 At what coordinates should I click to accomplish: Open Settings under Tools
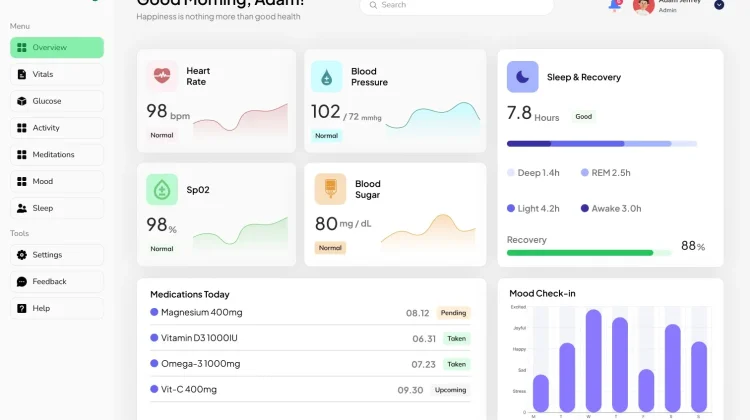57,254
